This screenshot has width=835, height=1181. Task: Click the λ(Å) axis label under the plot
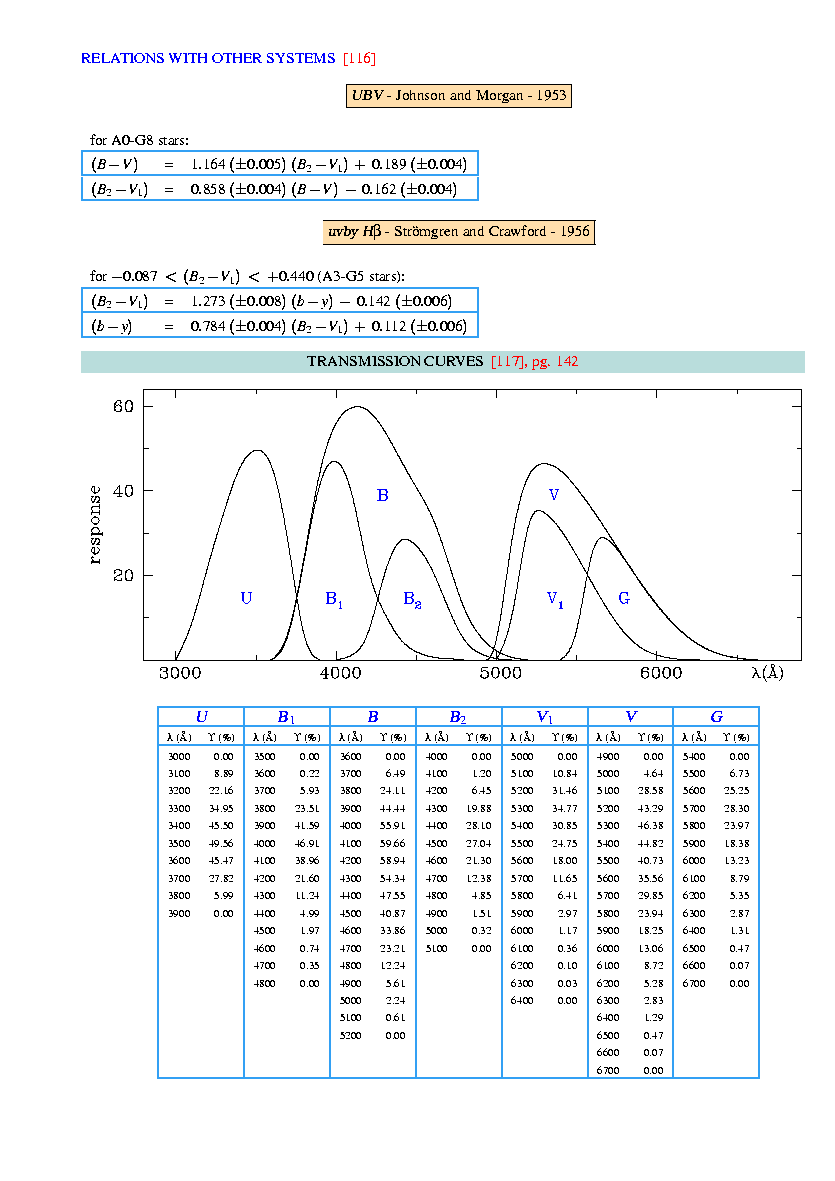coord(767,673)
